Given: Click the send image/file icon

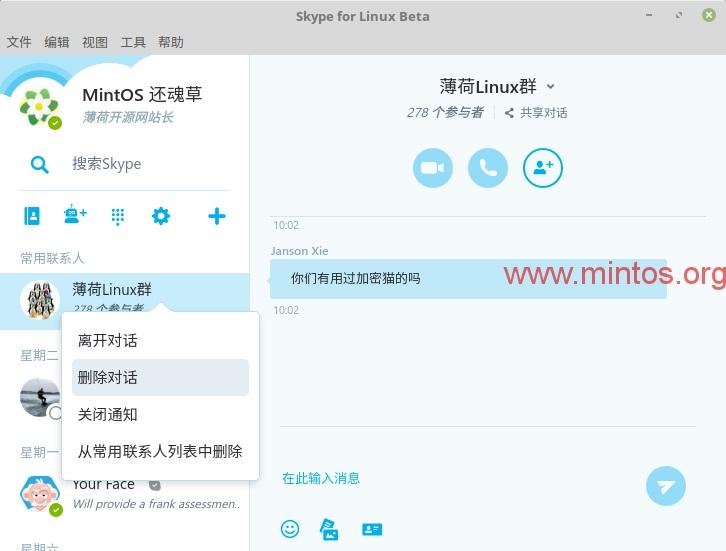Looking at the screenshot, I should coord(329,529).
